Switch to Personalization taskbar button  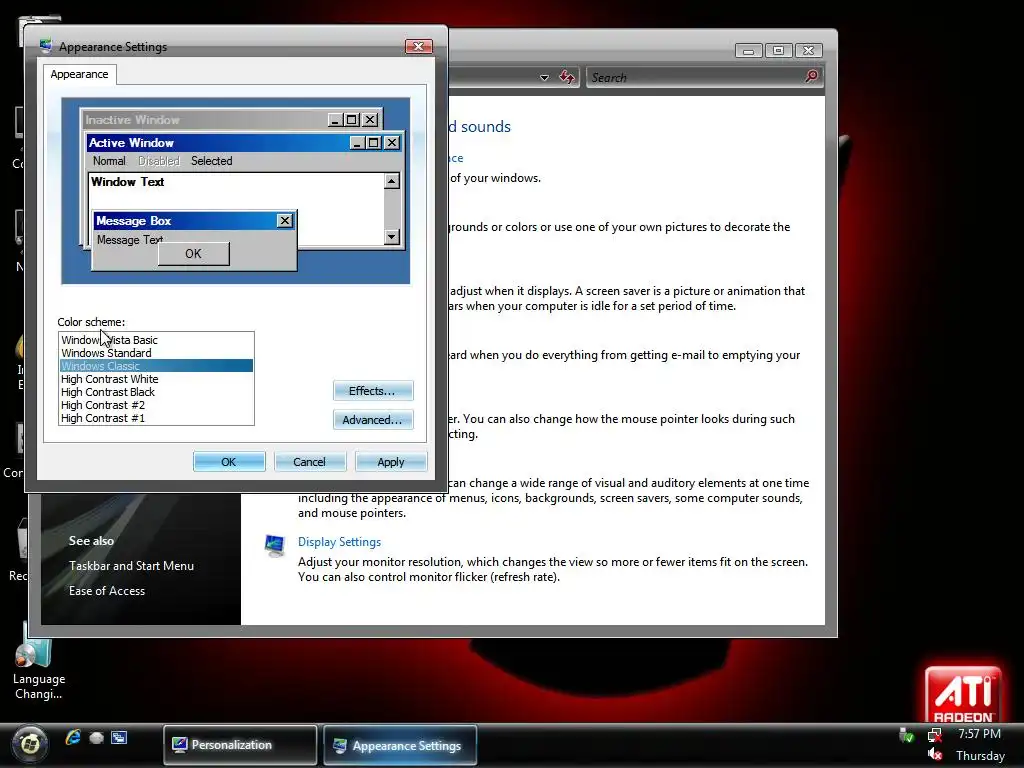click(x=240, y=744)
